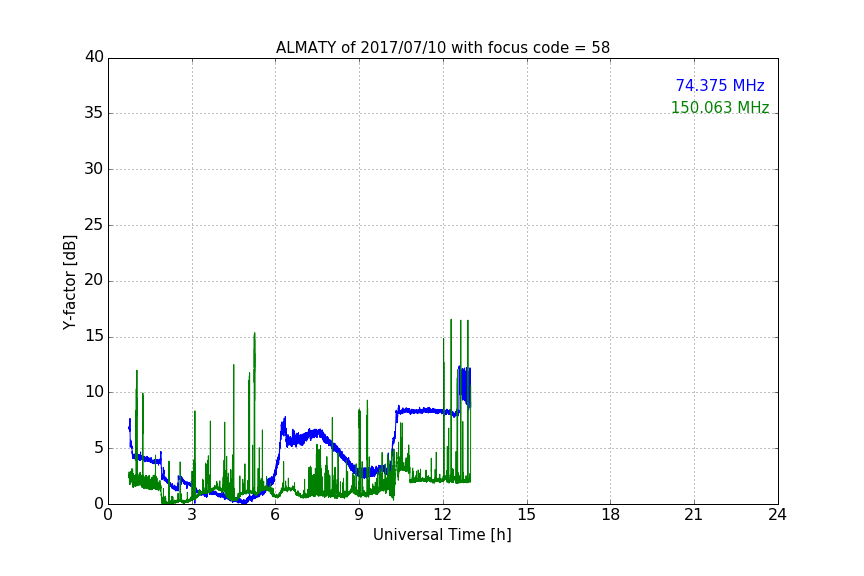Click the y-axis tick label '35'
The image size is (864, 576).
(94, 113)
